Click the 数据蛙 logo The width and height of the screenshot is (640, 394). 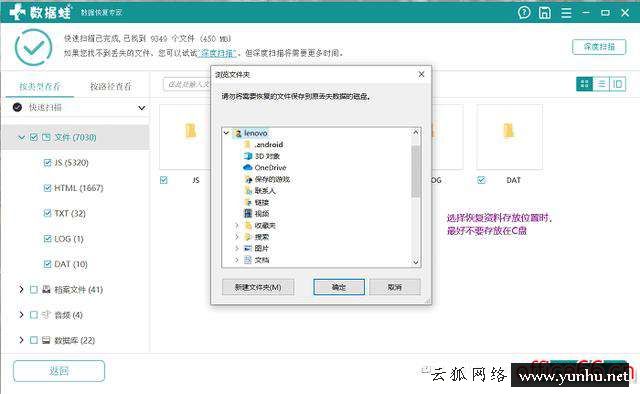40,12
